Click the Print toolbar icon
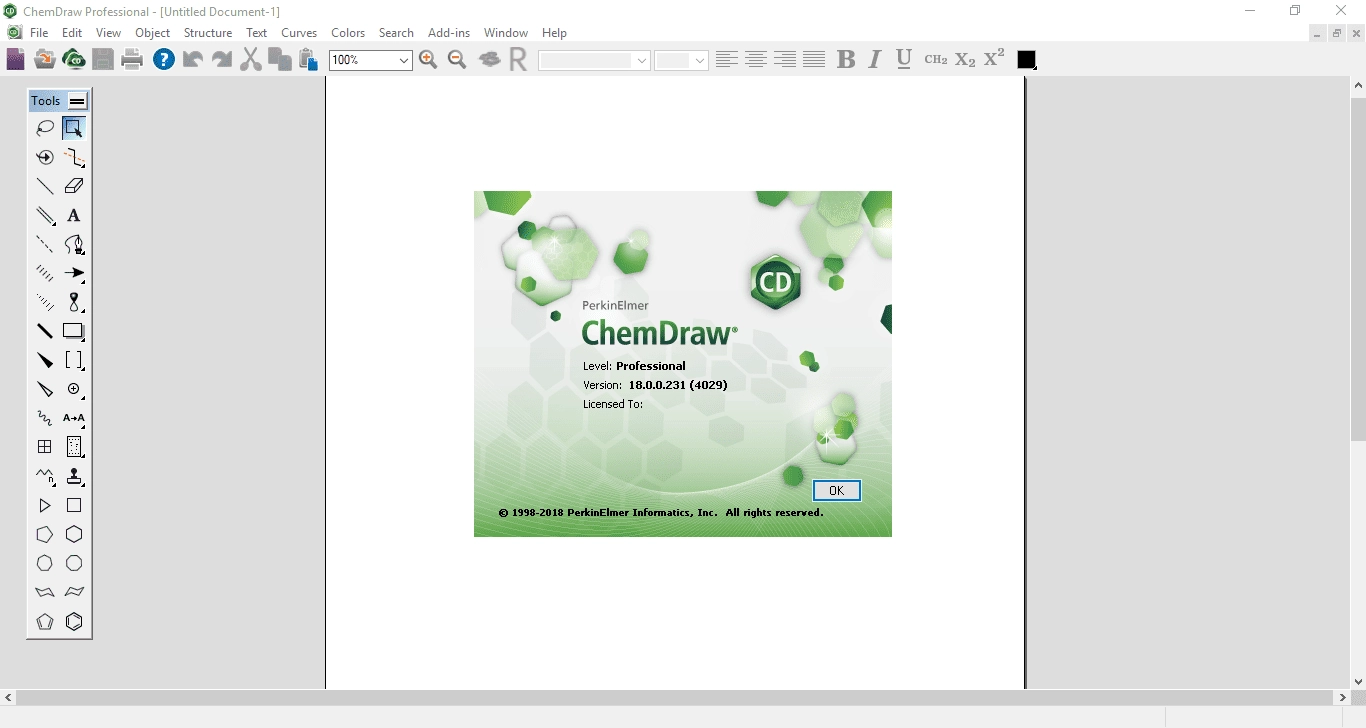The image size is (1366, 728). click(132, 60)
